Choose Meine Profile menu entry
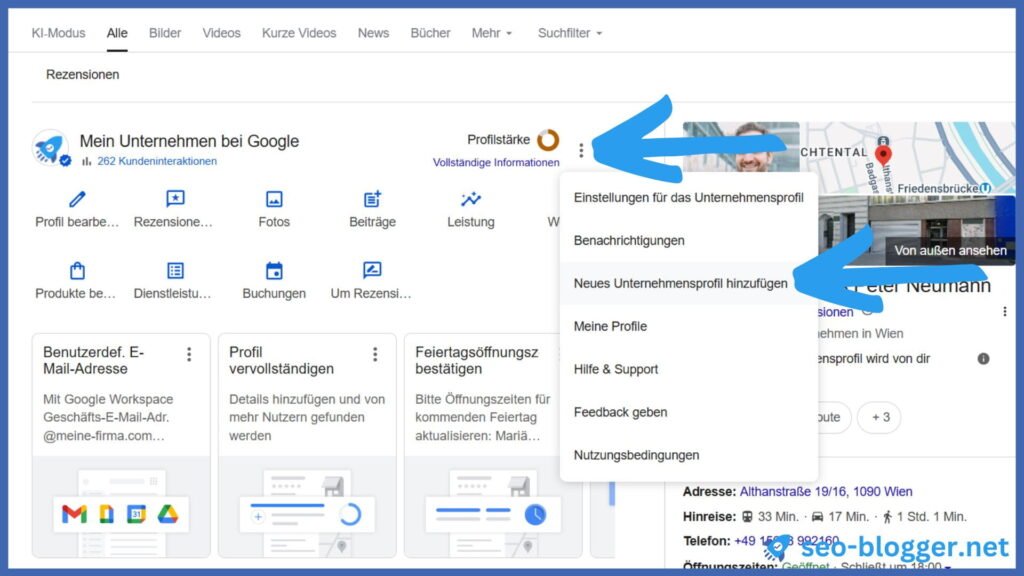1024x576 pixels. click(688, 327)
